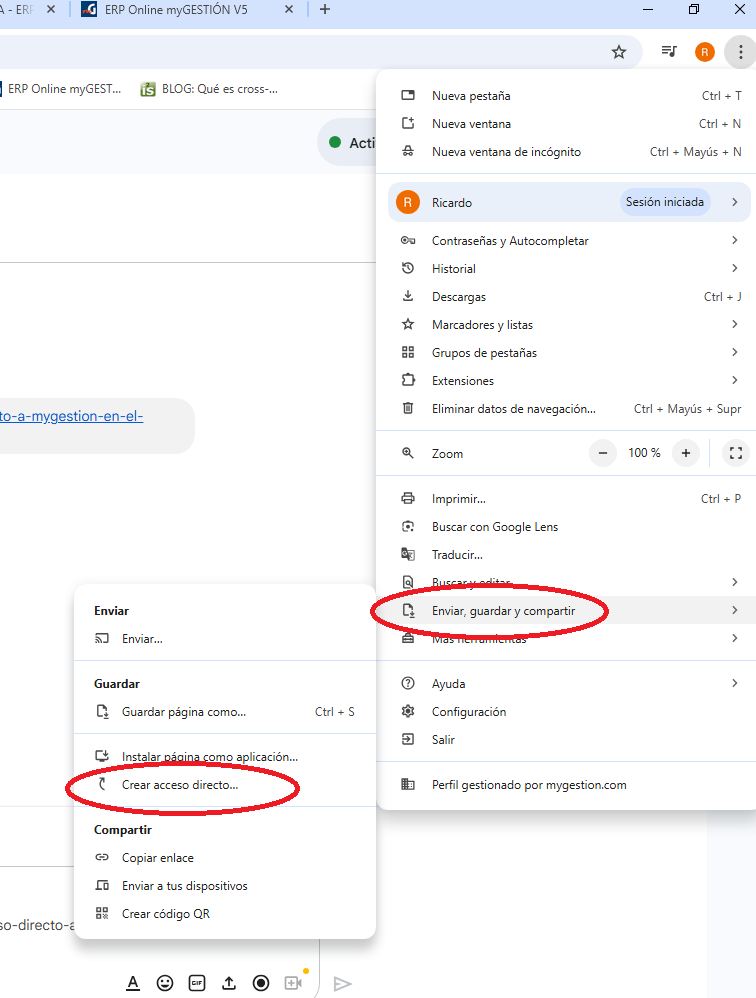Image resolution: width=756 pixels, height=998 pixels.
Task: Open the media control icon in toolbar
Action: point(669,52)
